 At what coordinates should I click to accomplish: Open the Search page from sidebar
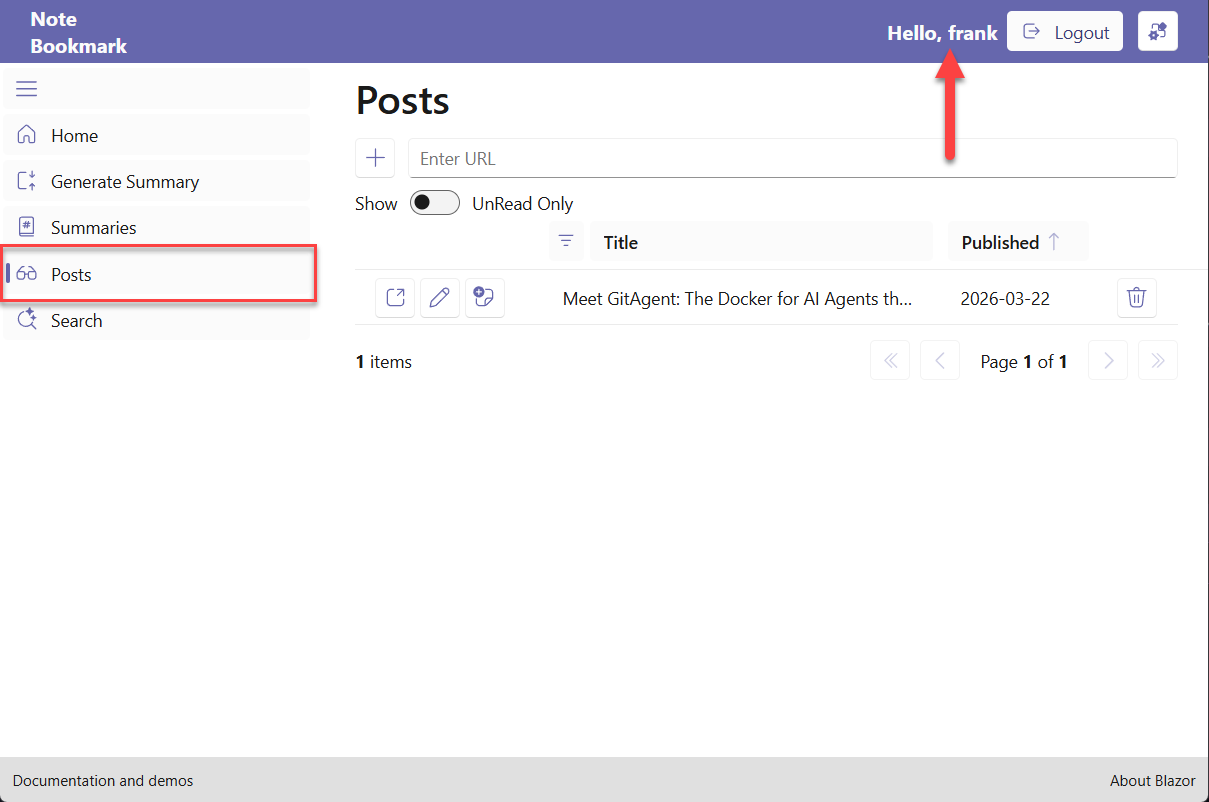(x=76, y=321)
